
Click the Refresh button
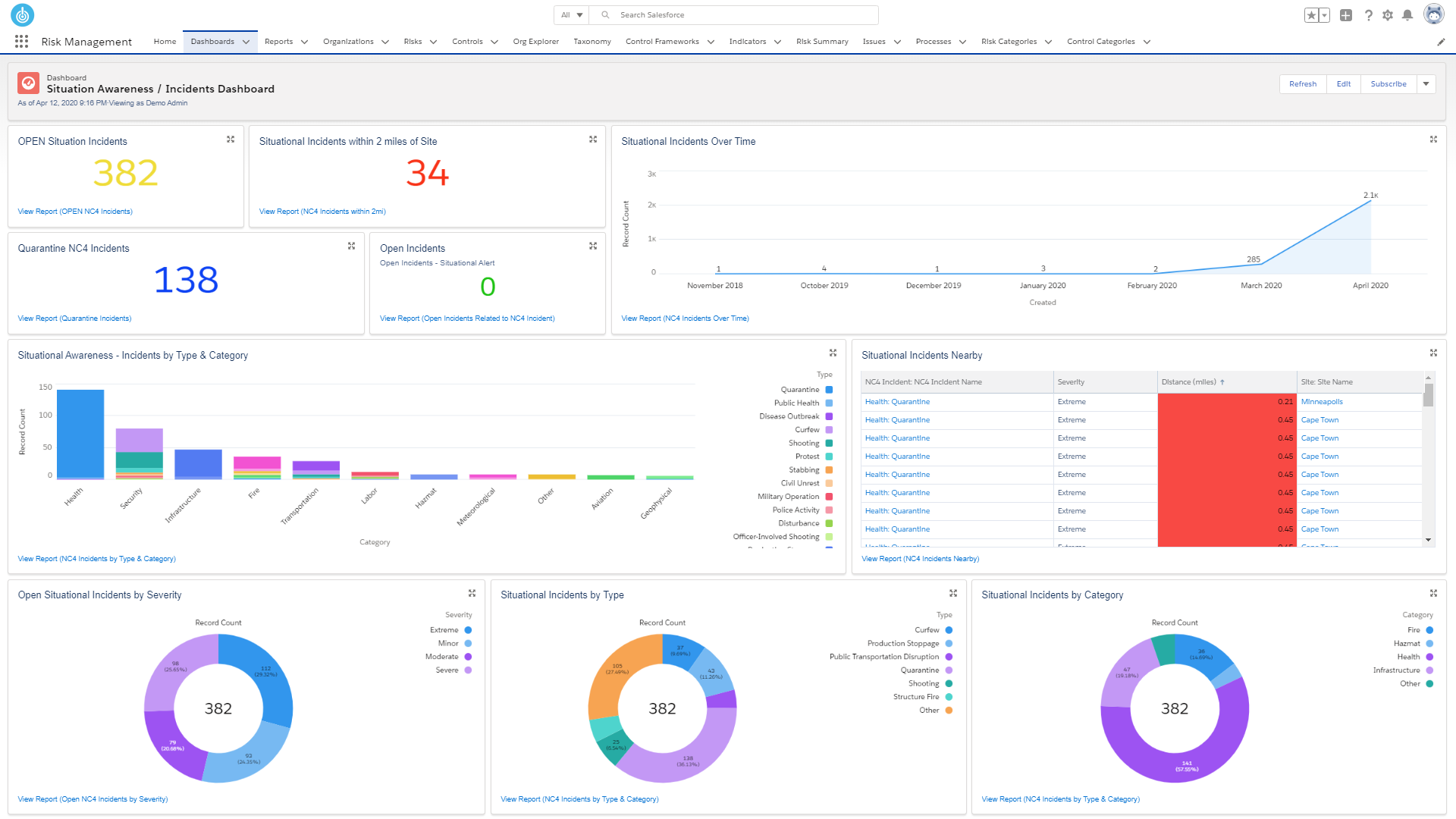tap(1303, 83)
